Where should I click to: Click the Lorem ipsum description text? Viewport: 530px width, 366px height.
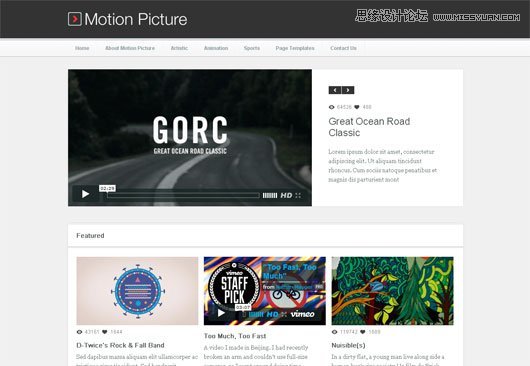(383, 166)
